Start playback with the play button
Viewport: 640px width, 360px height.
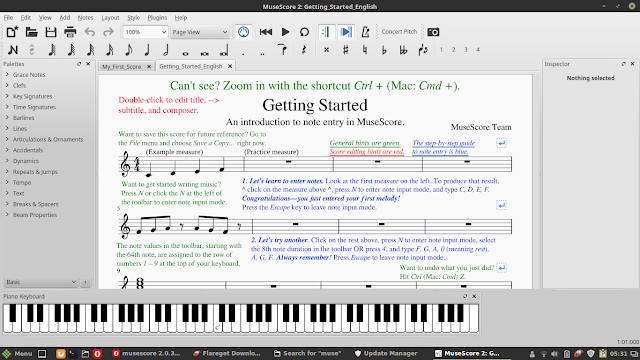[285, 32]
